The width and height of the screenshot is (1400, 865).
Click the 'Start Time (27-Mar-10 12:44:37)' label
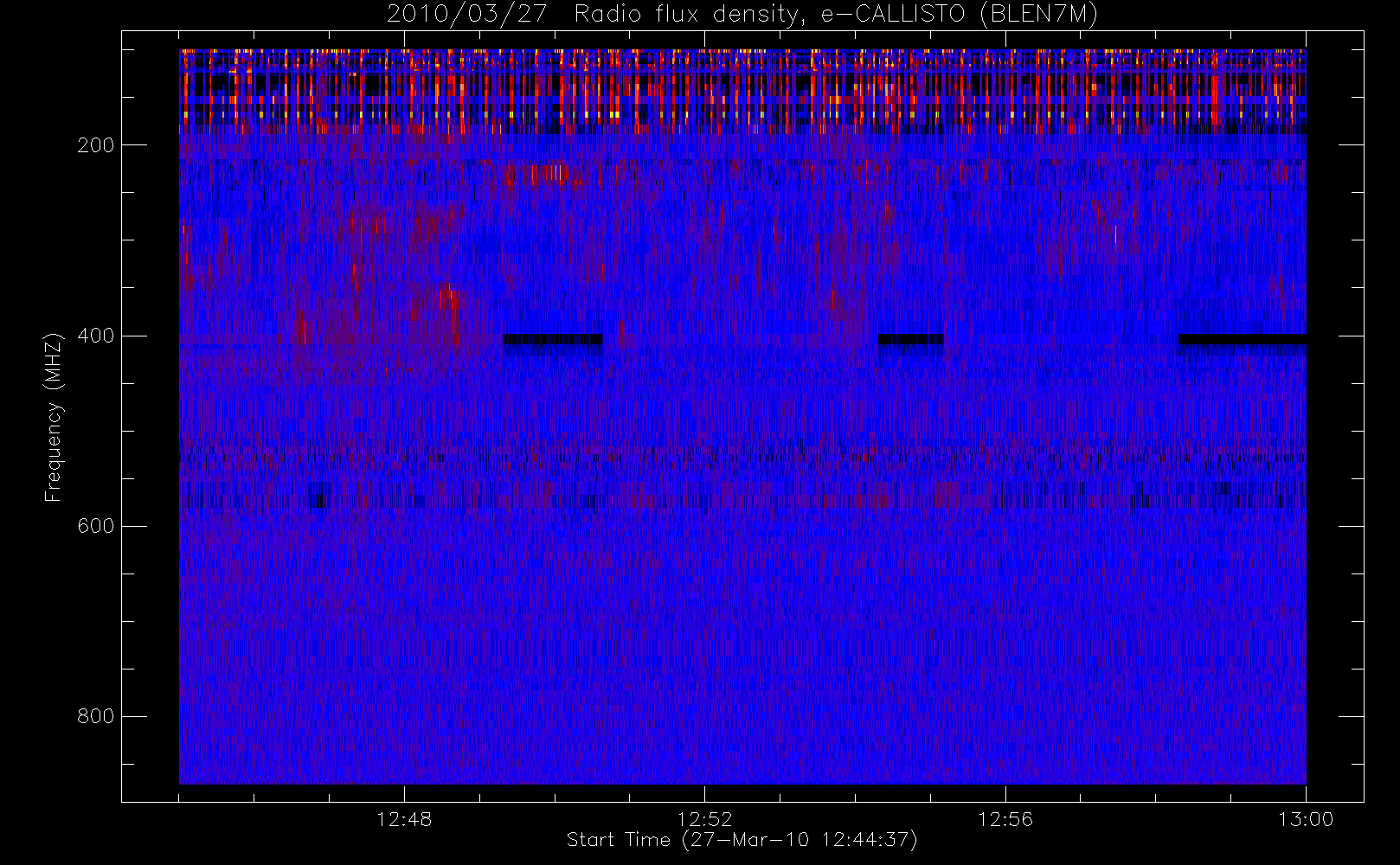pyautogui.click(x=742, y=840)
